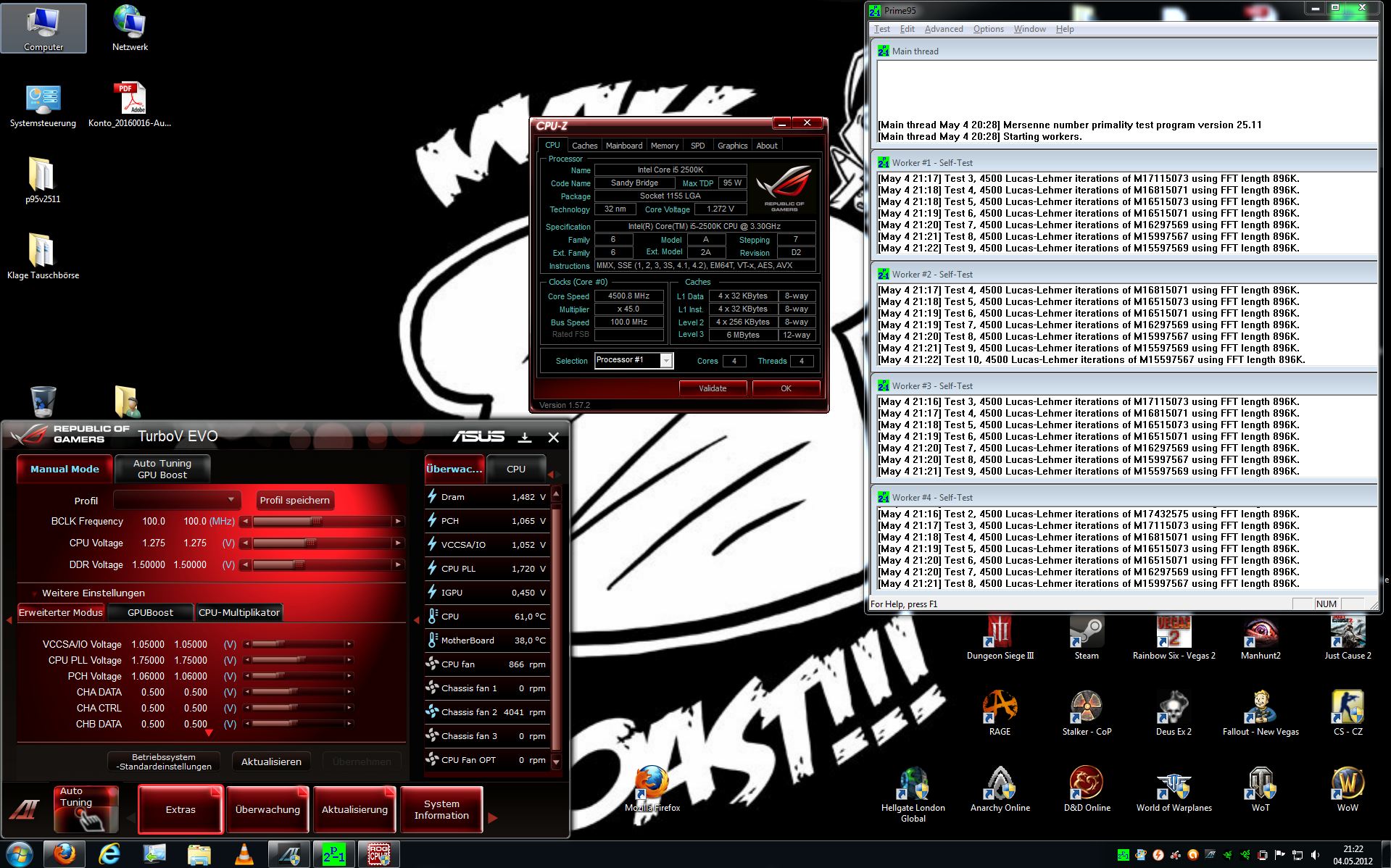Image resolution: width=1391 pixels, height=868 pixels.
Task: Launch Hellgate London Global shortcut
Action: [913, 795]
